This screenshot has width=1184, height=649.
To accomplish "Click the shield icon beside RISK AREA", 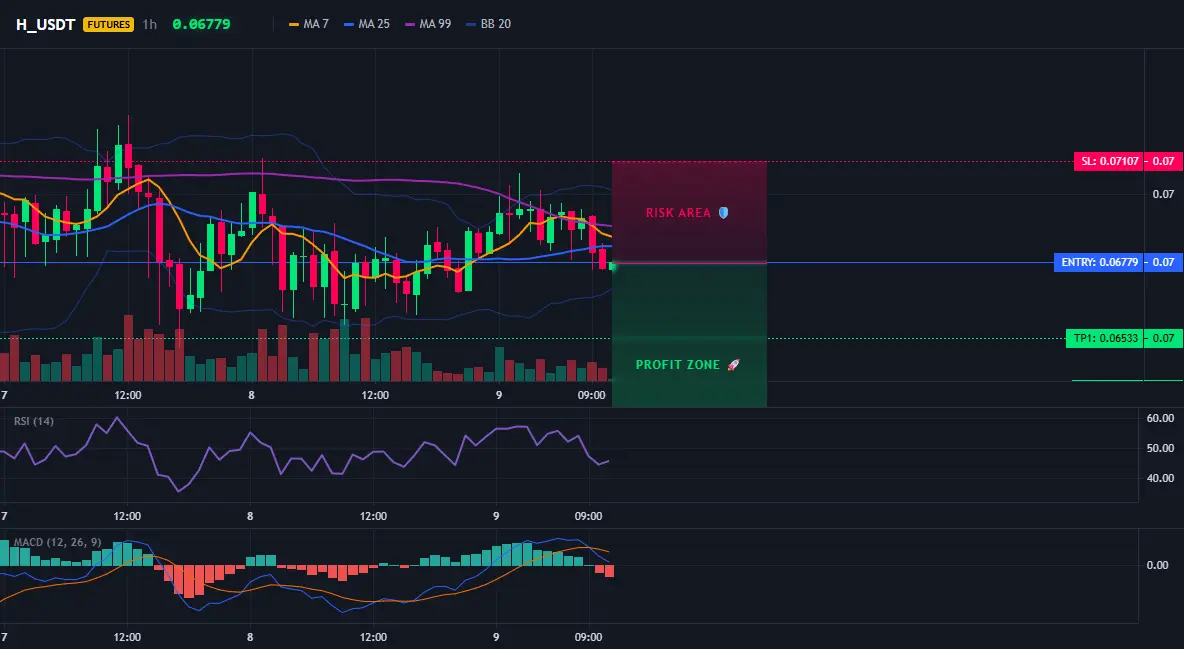I will click(x=723, y=213).
